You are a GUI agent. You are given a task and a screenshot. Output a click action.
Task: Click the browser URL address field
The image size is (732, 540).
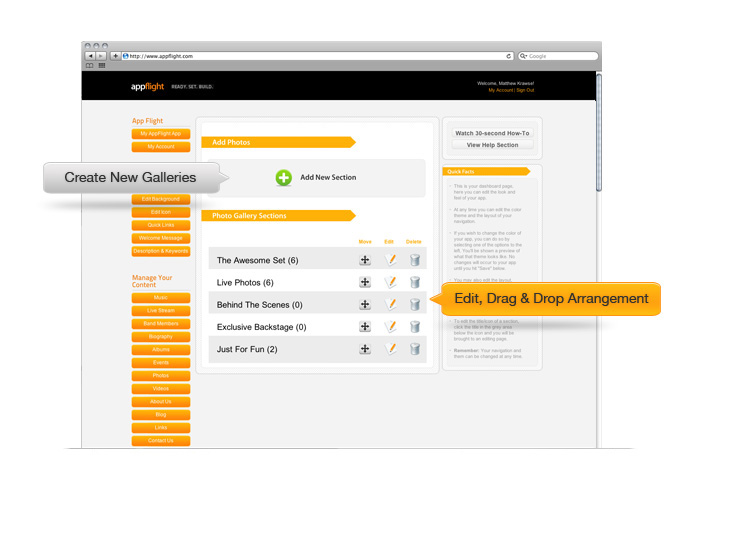click(x=317, y=56)
